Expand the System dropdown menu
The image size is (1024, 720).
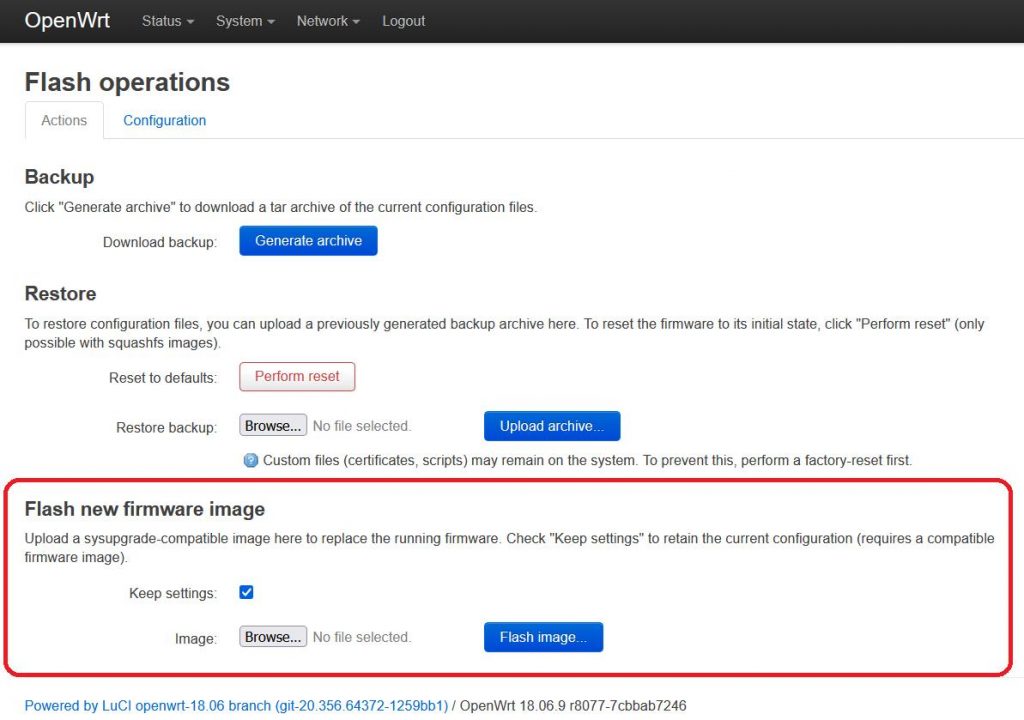click(245, 21)
